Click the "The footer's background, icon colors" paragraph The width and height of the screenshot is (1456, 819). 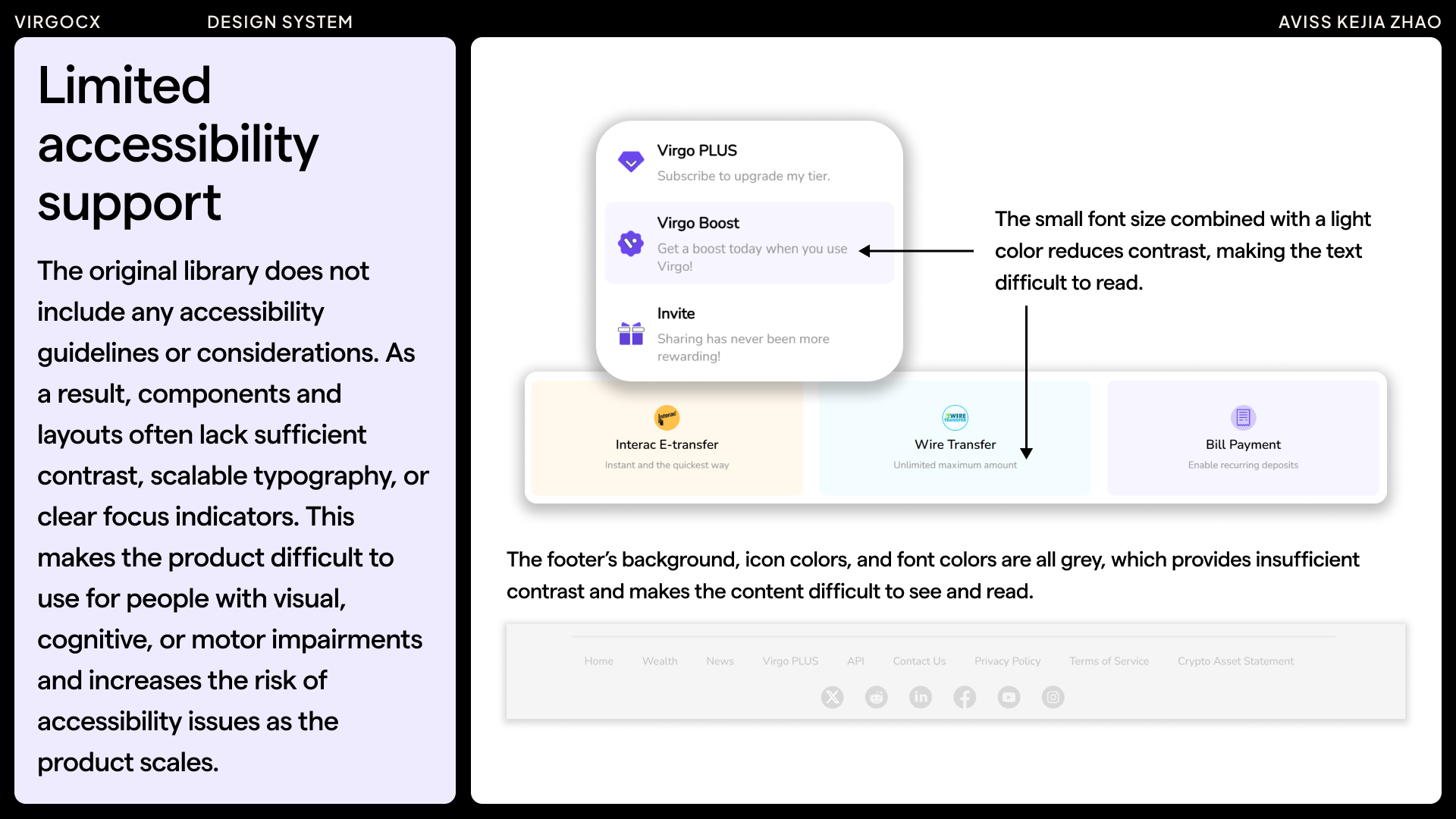click(933, 576)
